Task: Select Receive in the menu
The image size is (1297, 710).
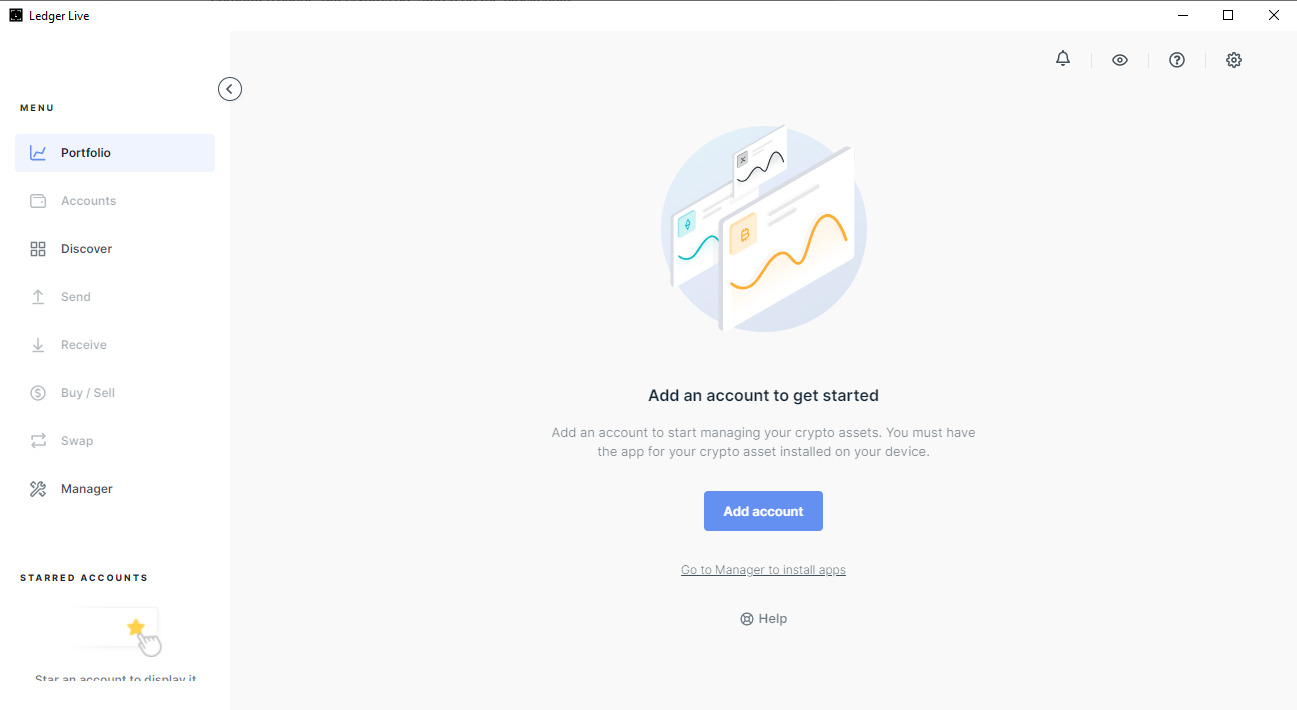Action: click(83, 345)
